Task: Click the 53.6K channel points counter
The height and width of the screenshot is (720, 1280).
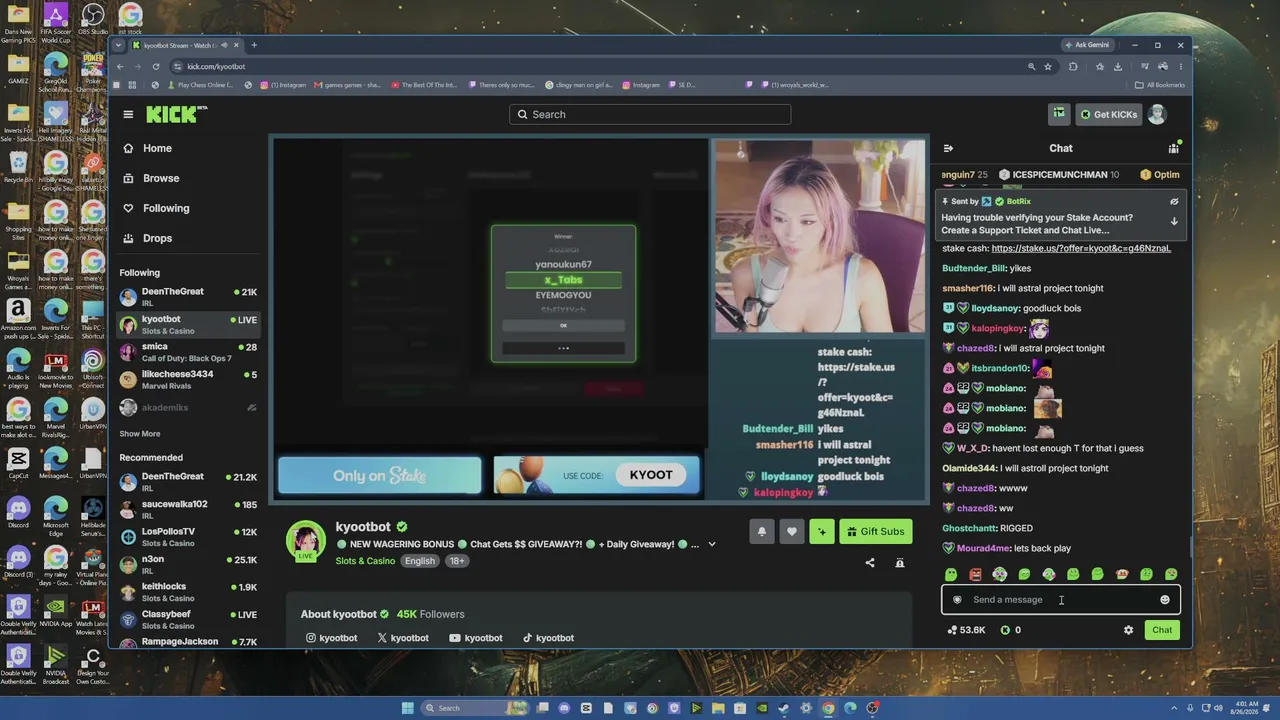Action: 966,630
